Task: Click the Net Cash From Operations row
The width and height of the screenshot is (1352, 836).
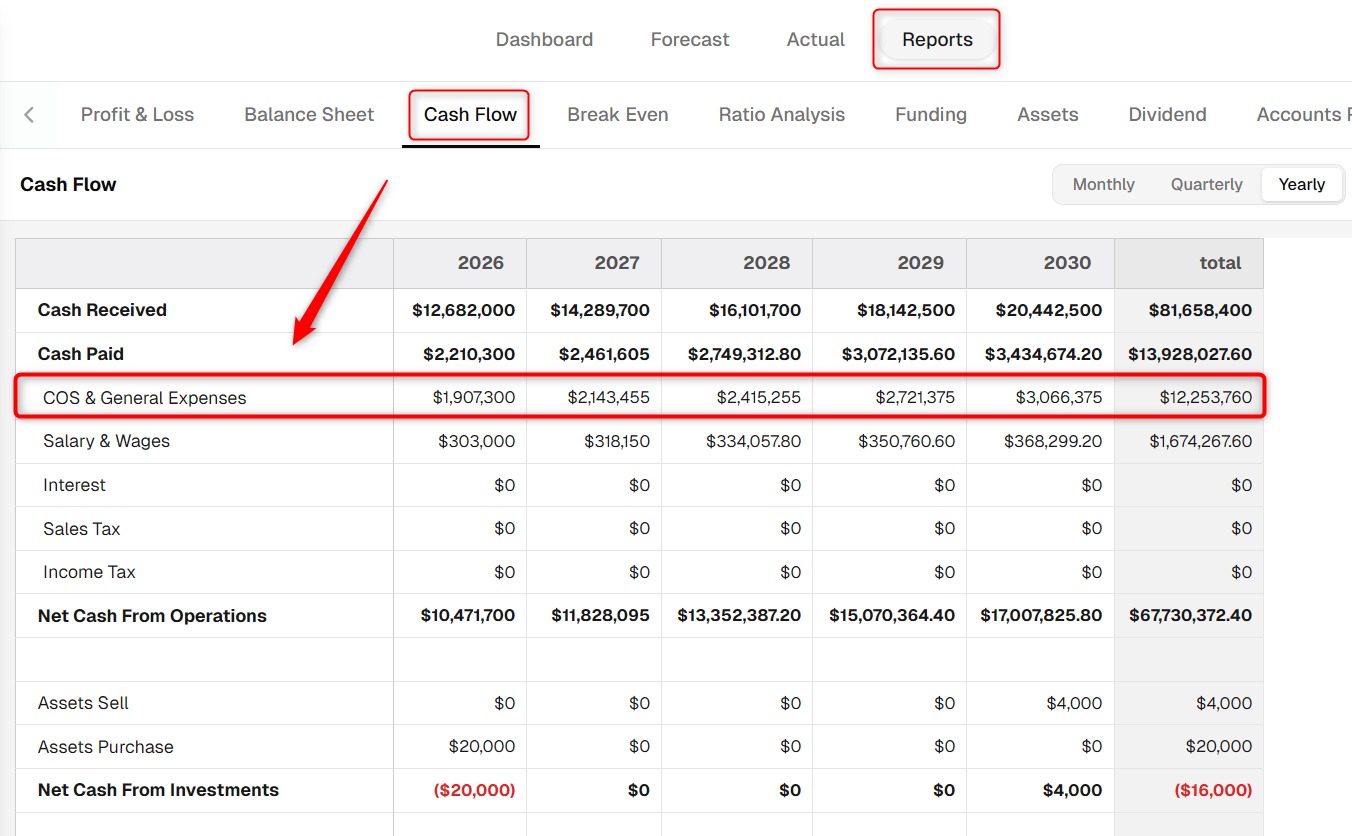Action: coord(639,616)
